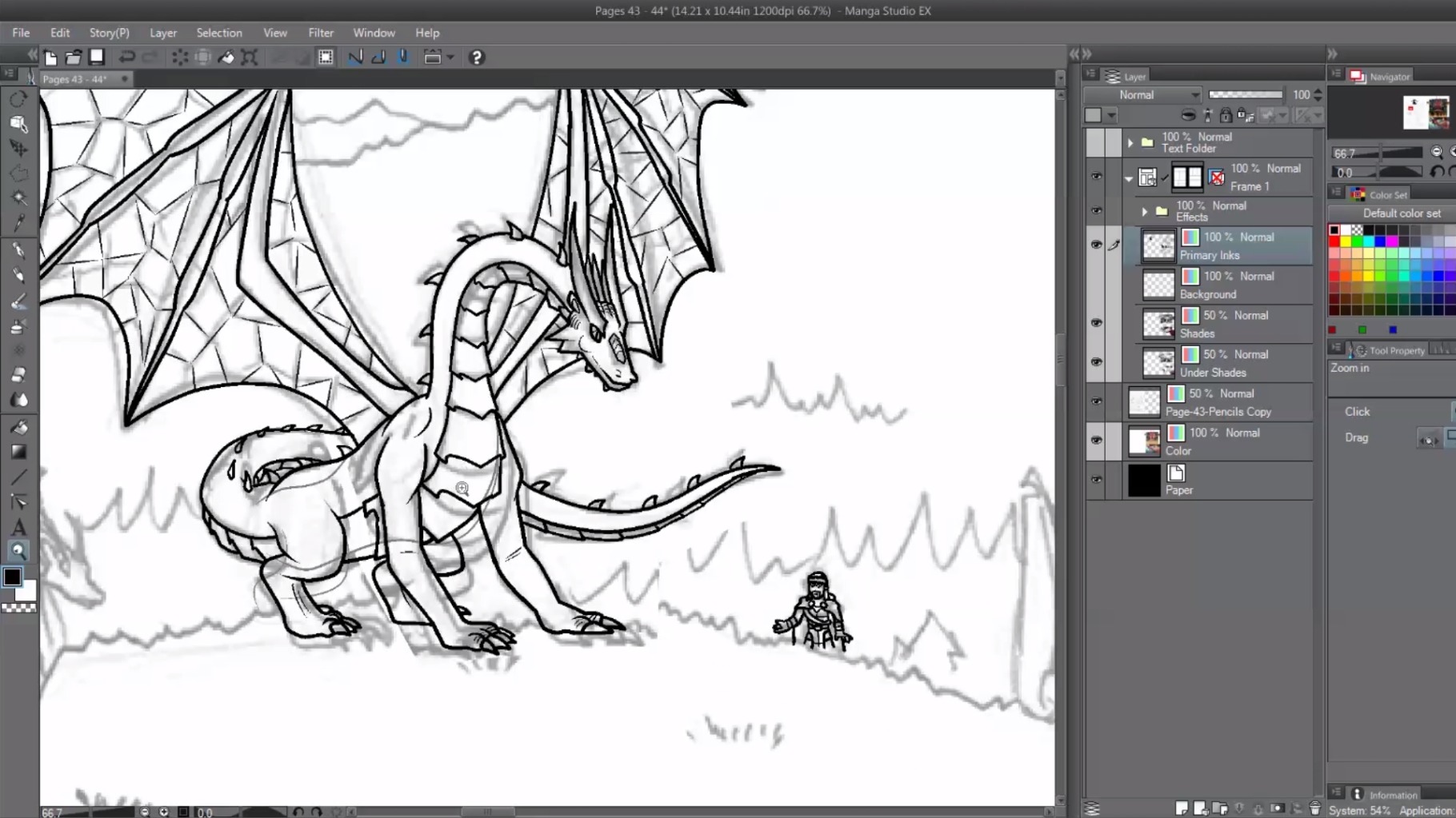
Task: Toggle Snap to Ruler icon
Action: (355, 58)
